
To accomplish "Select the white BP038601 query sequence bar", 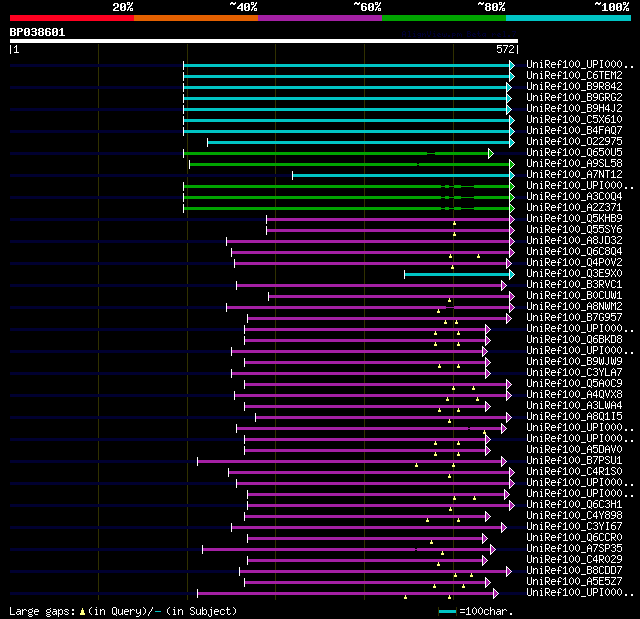I will coord(264,41).
